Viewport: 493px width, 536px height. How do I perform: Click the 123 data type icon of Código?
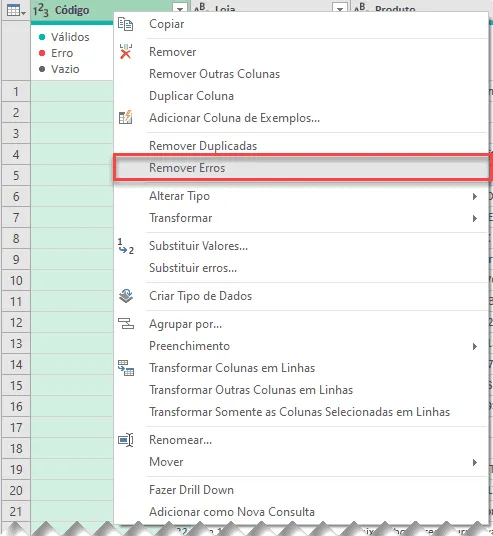[x=41, y=11]
